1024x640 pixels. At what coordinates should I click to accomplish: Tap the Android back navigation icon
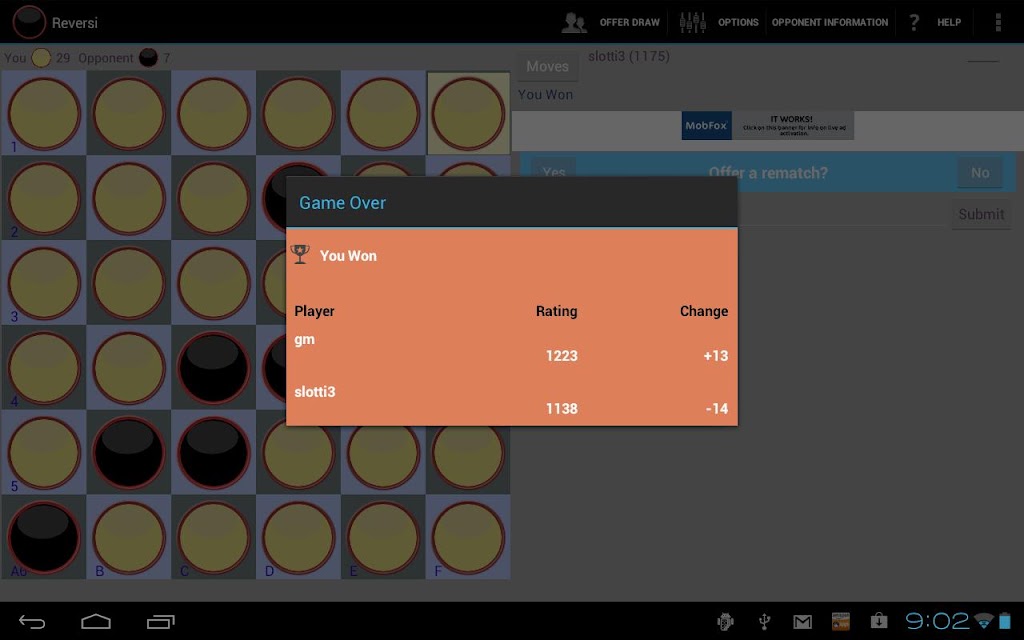tap(32, 622)
